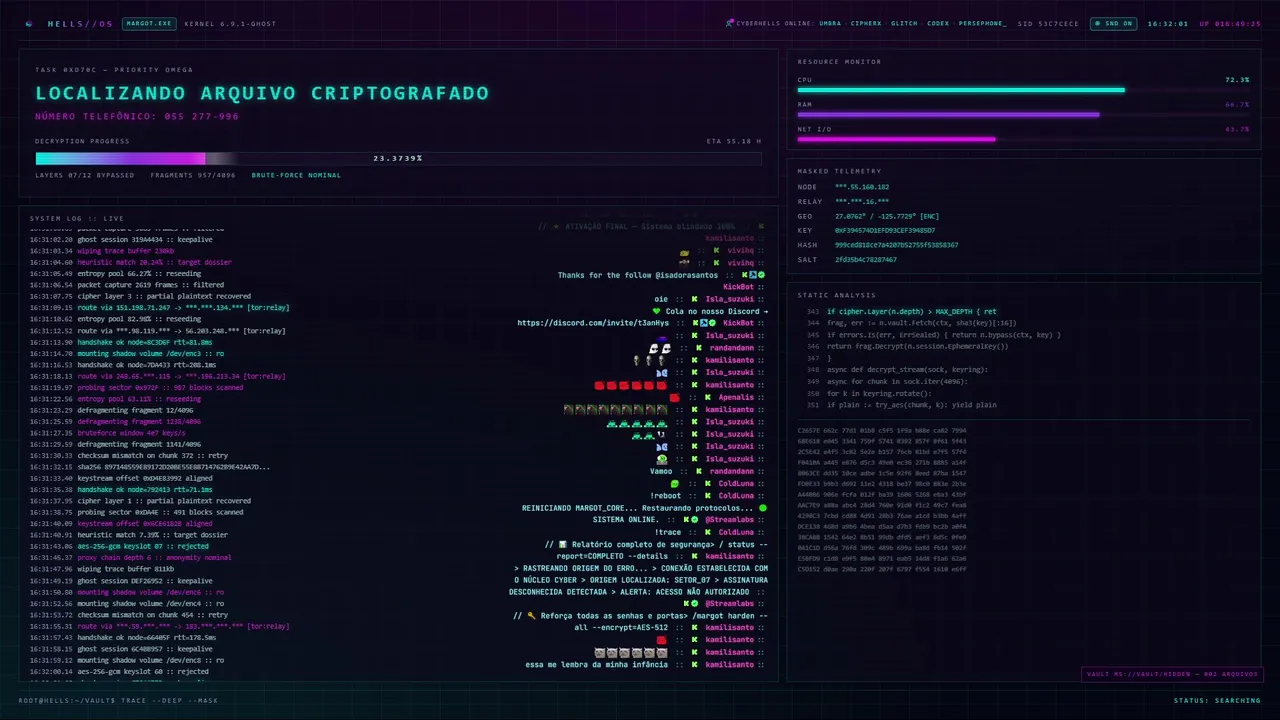This screenshot has height=720, width=1280.
Task: Click the KEY value 0xF394574D1EFD93CEF39485D7
Action: [885, 230]
